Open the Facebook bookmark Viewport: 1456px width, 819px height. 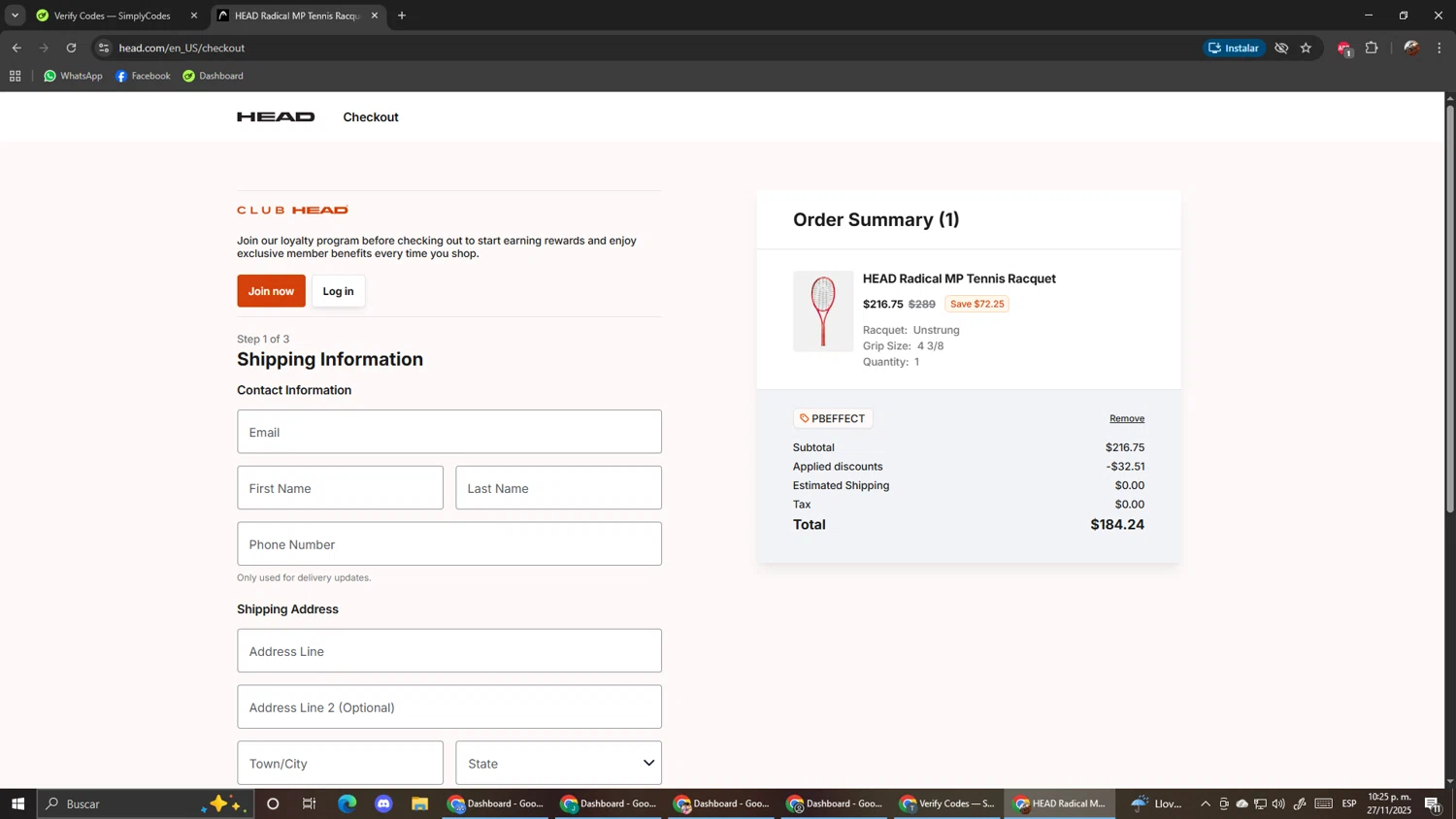click(x=143, y=76)
